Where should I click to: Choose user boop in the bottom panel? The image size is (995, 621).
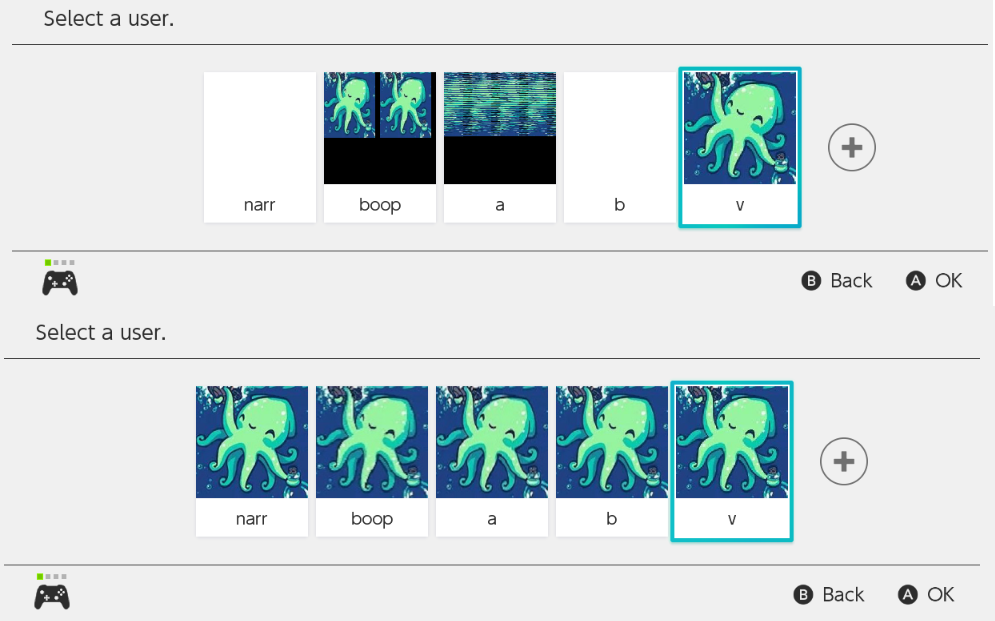(372, 461)
